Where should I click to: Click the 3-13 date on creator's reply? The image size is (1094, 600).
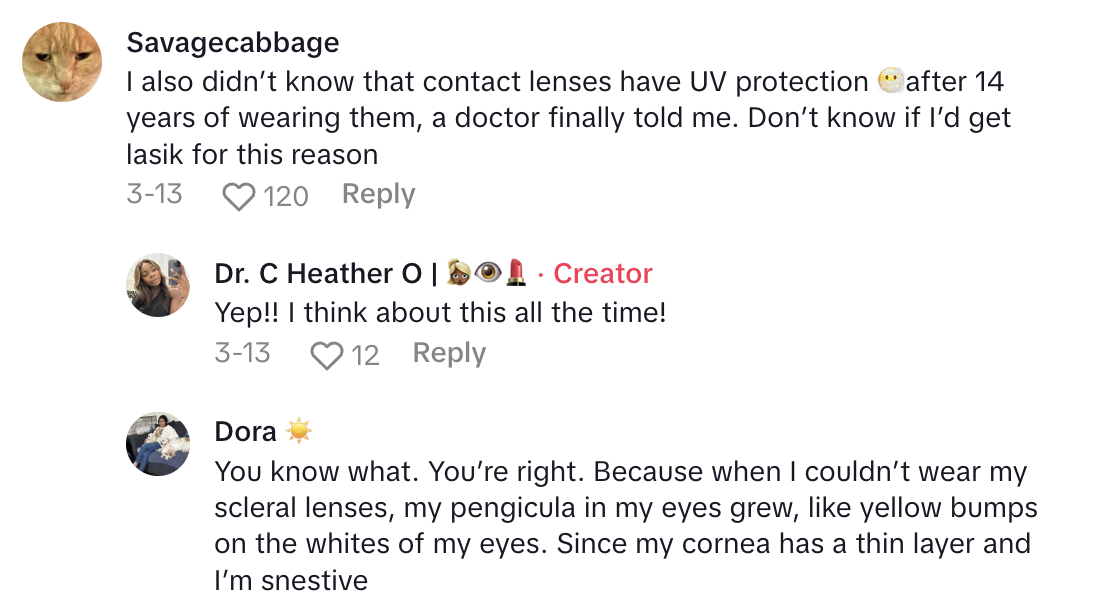pos(242,353)
